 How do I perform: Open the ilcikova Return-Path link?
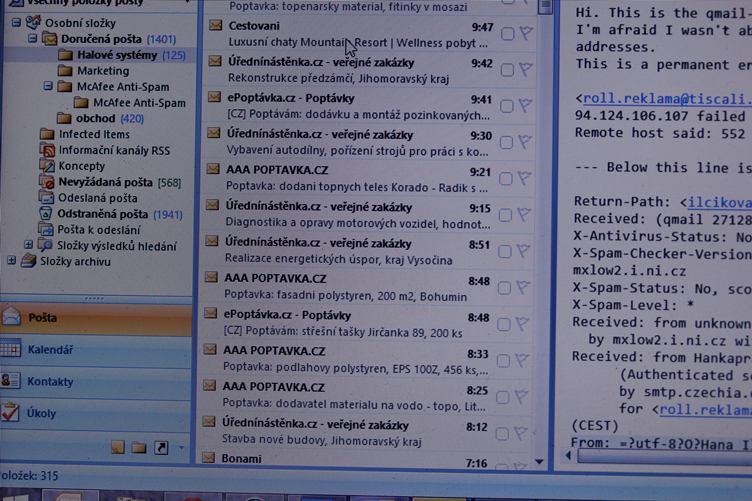coord(720,203)
